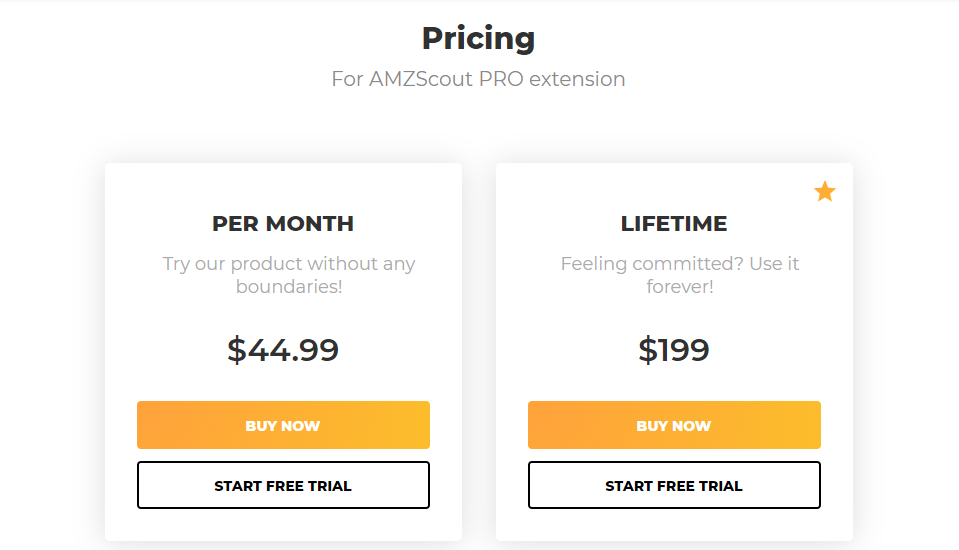This screenshot has width=959, height=550.
Task: Start free trial for the Lifetime plan
Action: tap(674, 485)
